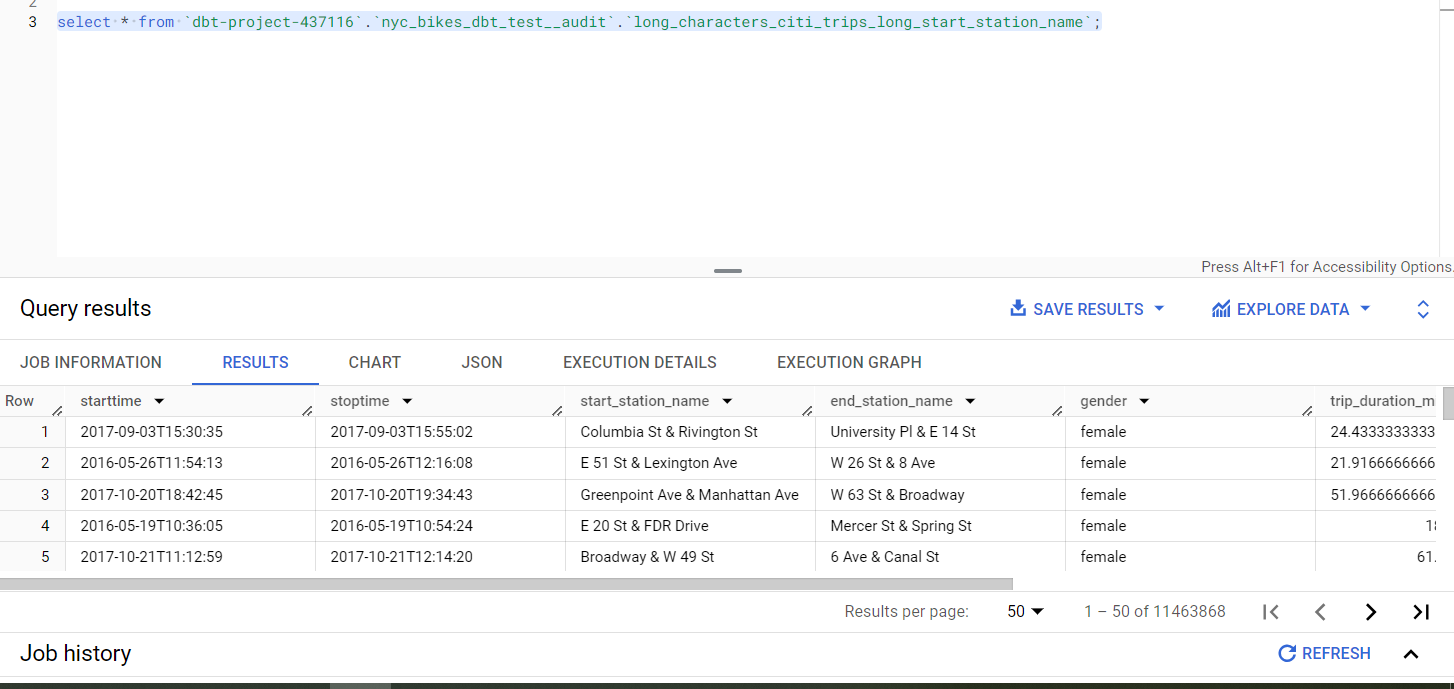
Task: Go to the previous results page
Action: tap(1320, 612)
